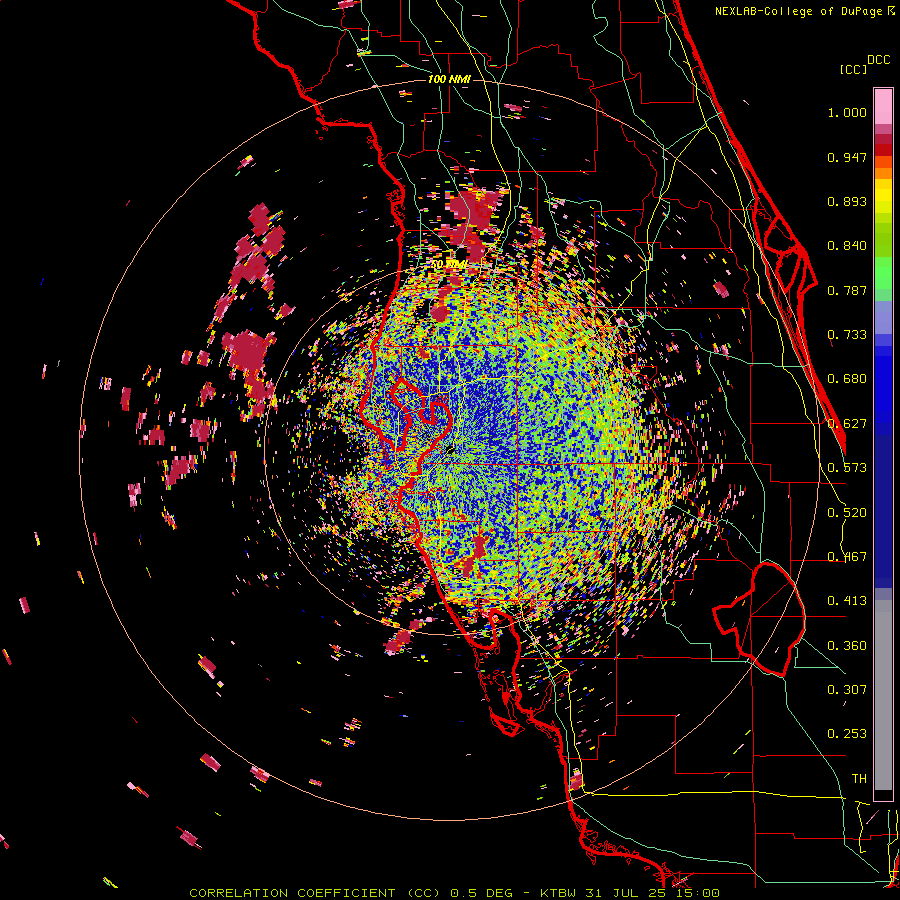The height and width of the screenshot is (900, 900).
Task: Click the 0.360 scale value
Action: 847,646
